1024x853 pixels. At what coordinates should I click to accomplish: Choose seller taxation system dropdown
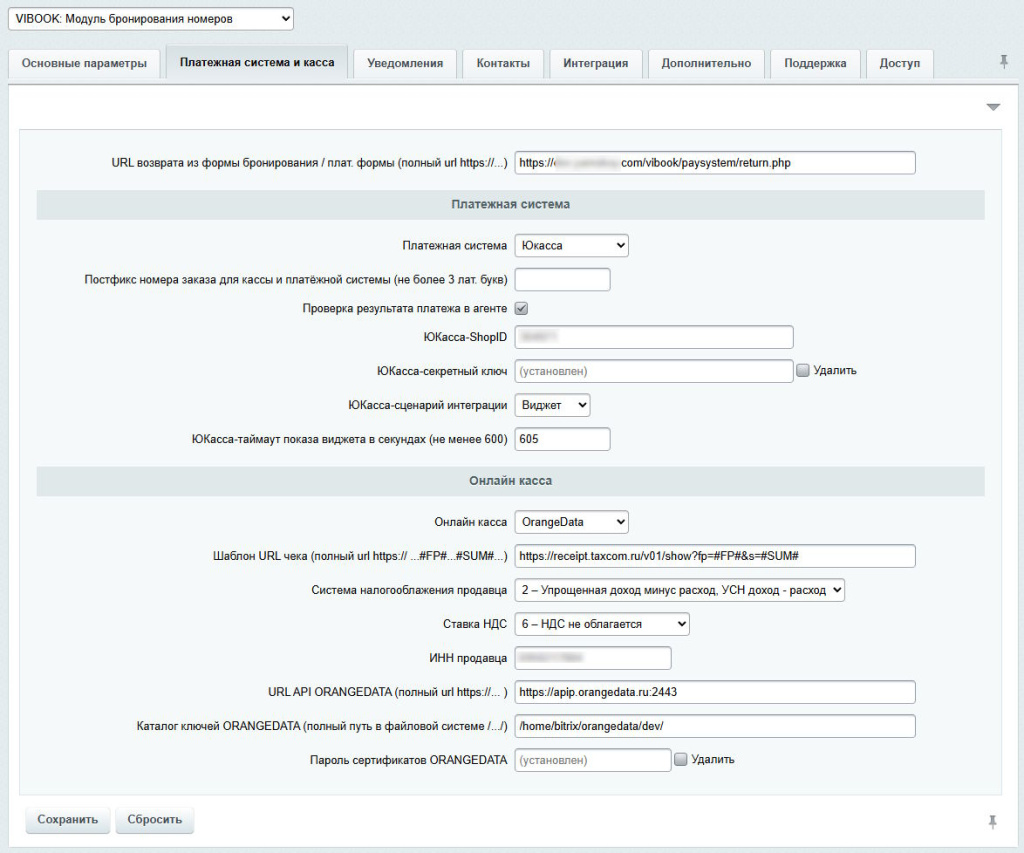tap(679, 590)
